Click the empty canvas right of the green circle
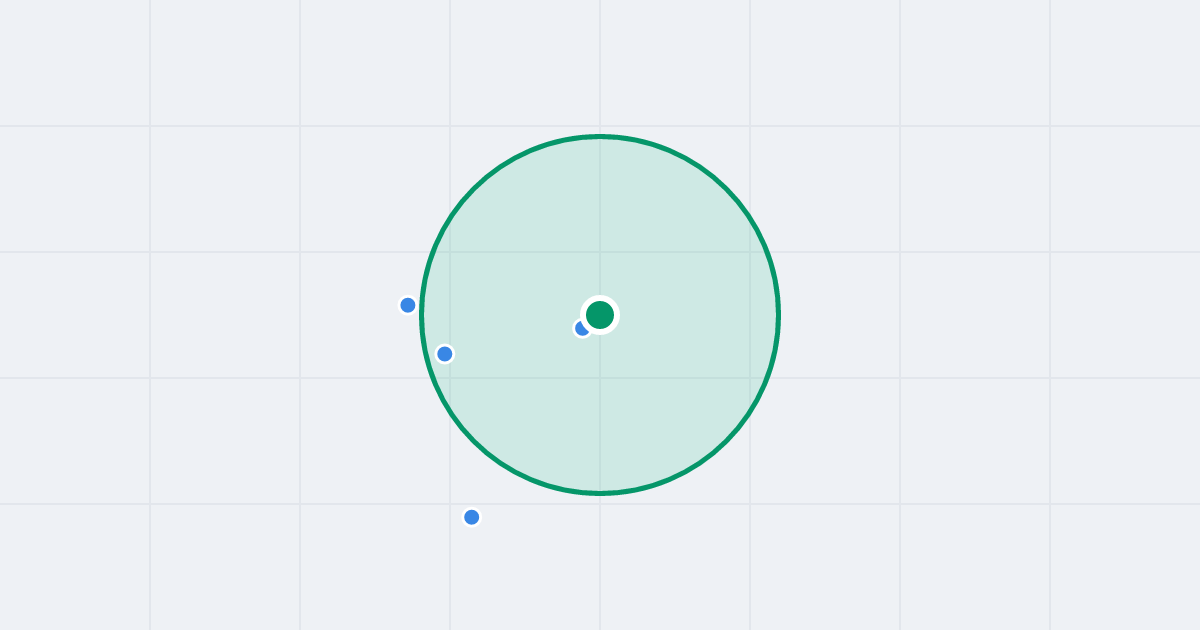 tap(980, 315)
